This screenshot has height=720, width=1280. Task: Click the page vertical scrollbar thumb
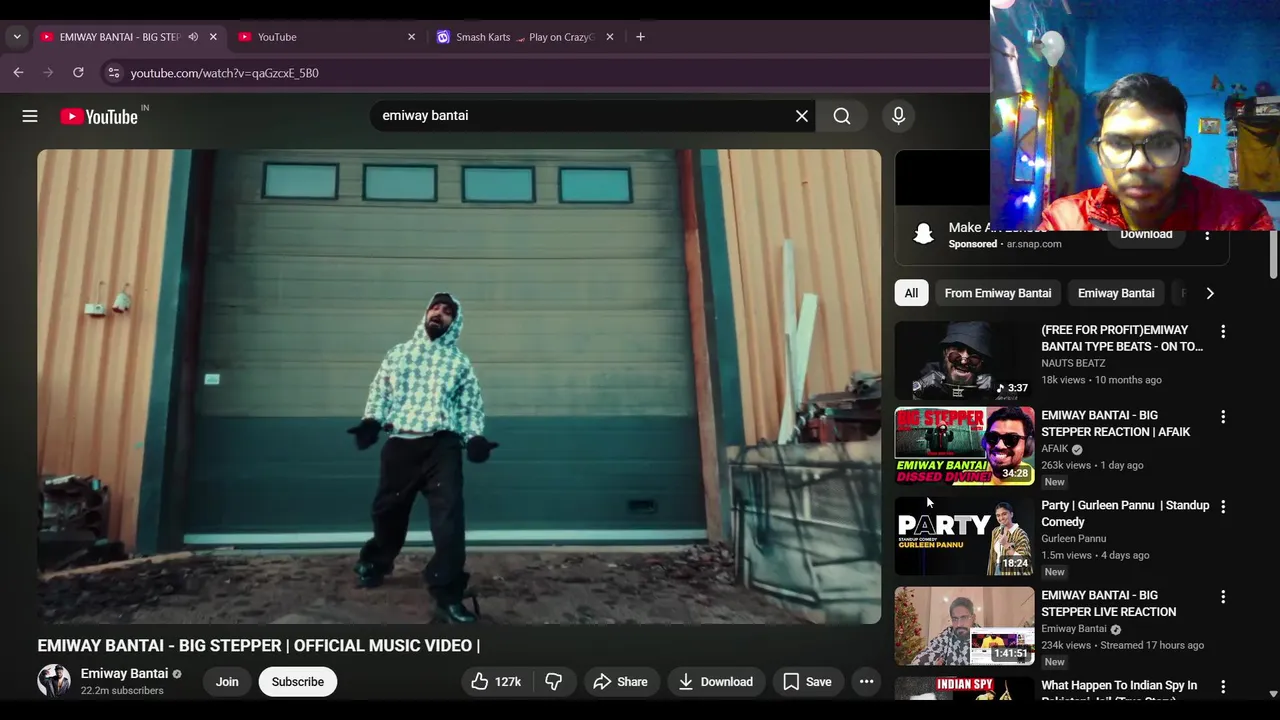[x=1273, y=255]
